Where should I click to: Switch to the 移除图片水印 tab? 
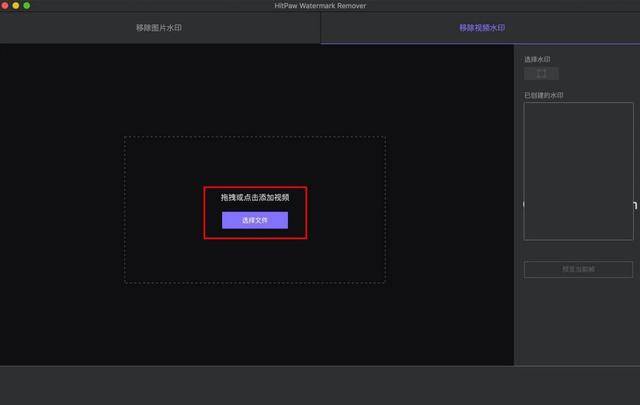[x=159, y=28]
